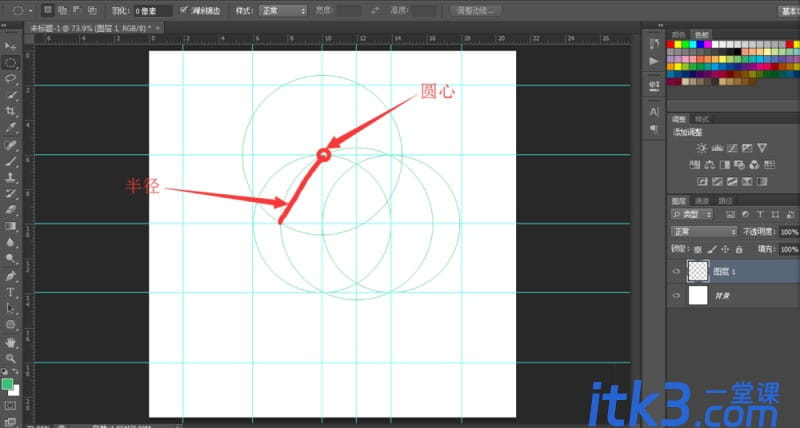Screen dimensions: 800x428
Task: Toggle Quick Mask mode icon
Action: click(x=10, y=406)
